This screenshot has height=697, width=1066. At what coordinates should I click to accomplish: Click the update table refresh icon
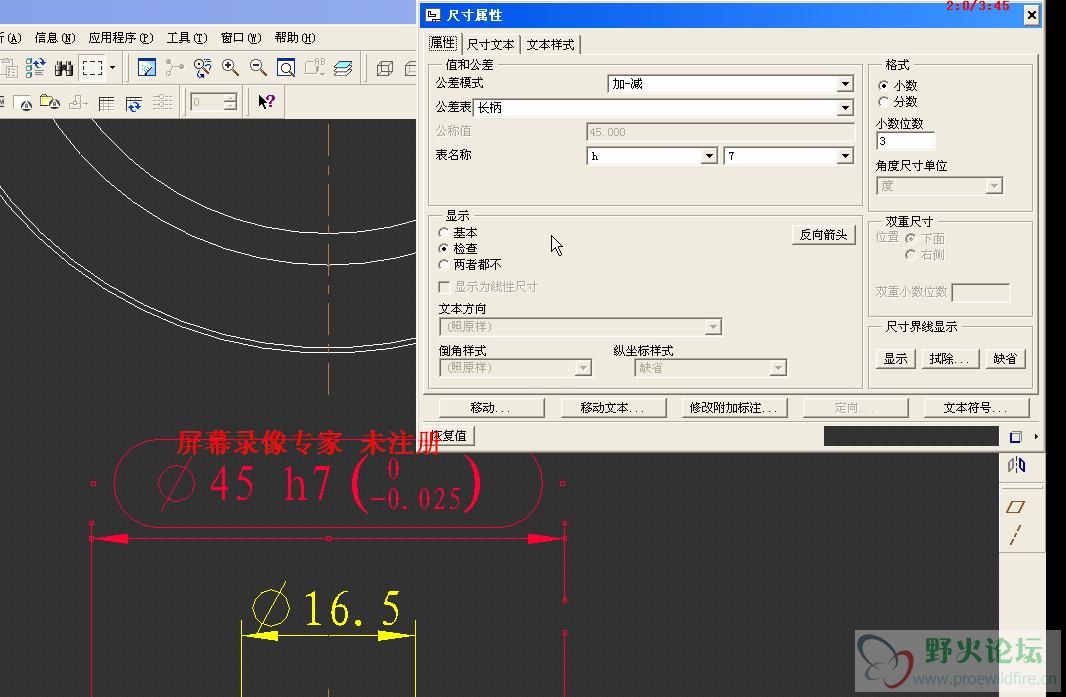click(134, 103)
